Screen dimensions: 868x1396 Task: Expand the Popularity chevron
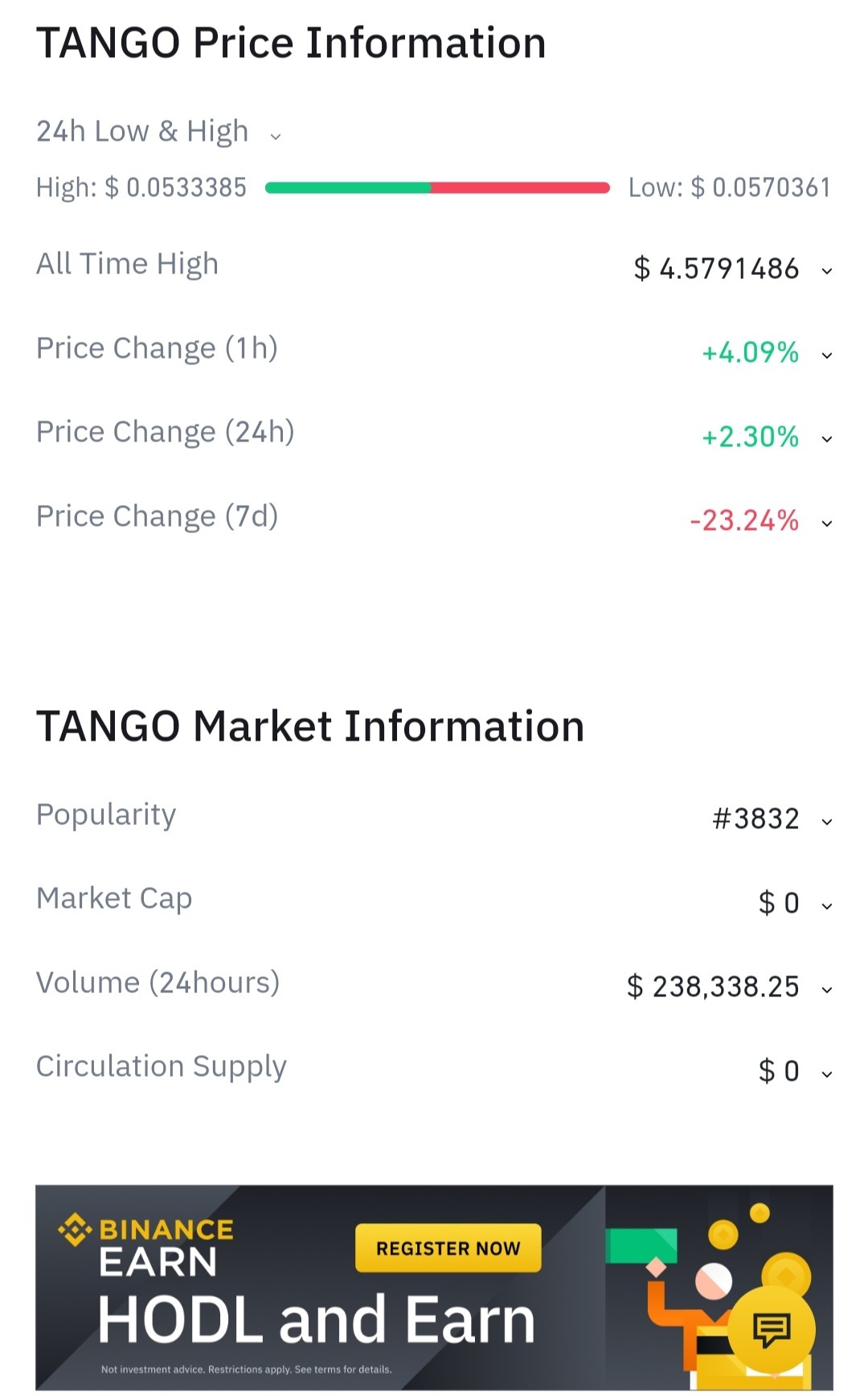pyautogui.click(x=826, y=822)
